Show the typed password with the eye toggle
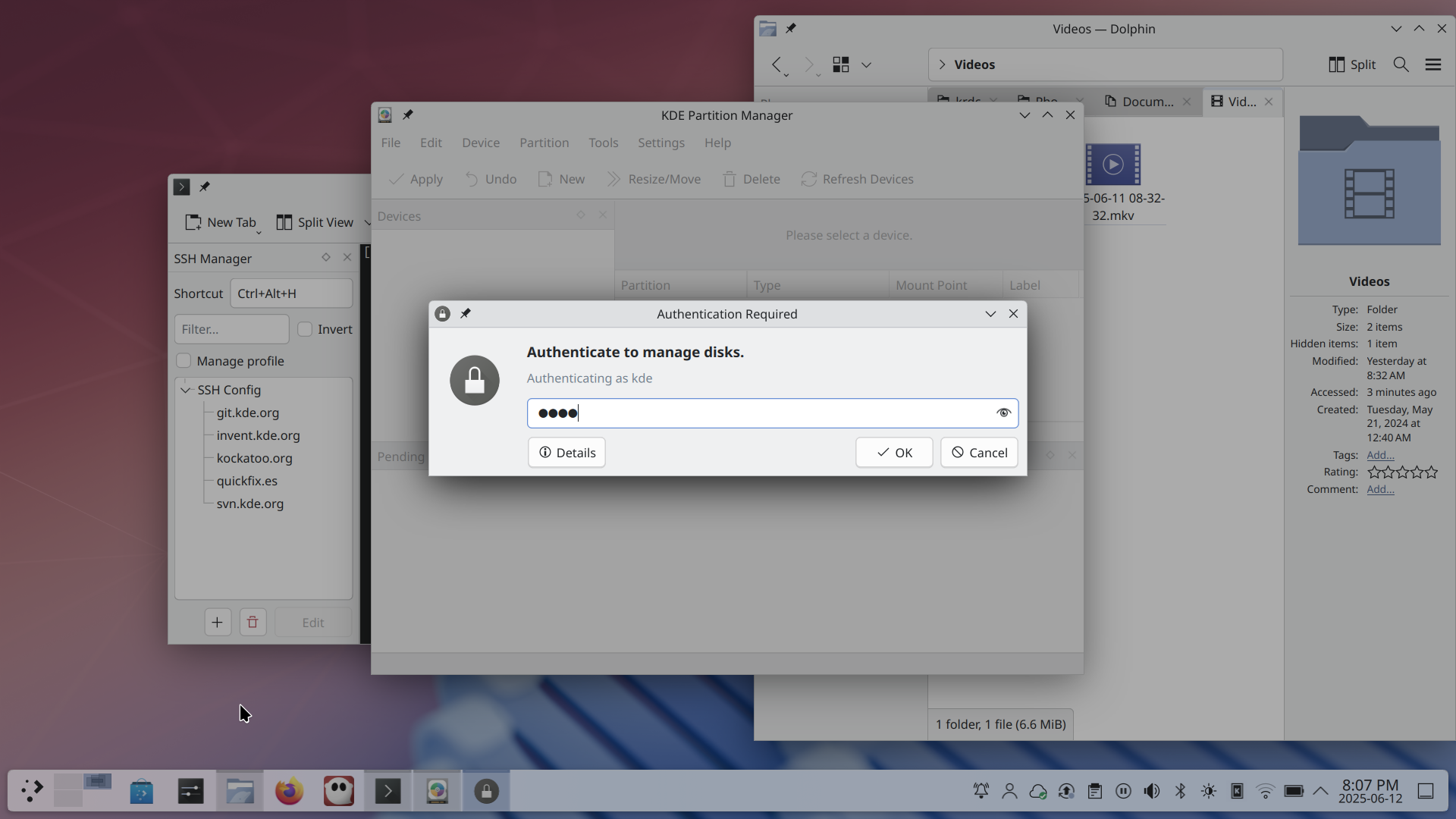1456x819 pixels. click(1003, 413)
